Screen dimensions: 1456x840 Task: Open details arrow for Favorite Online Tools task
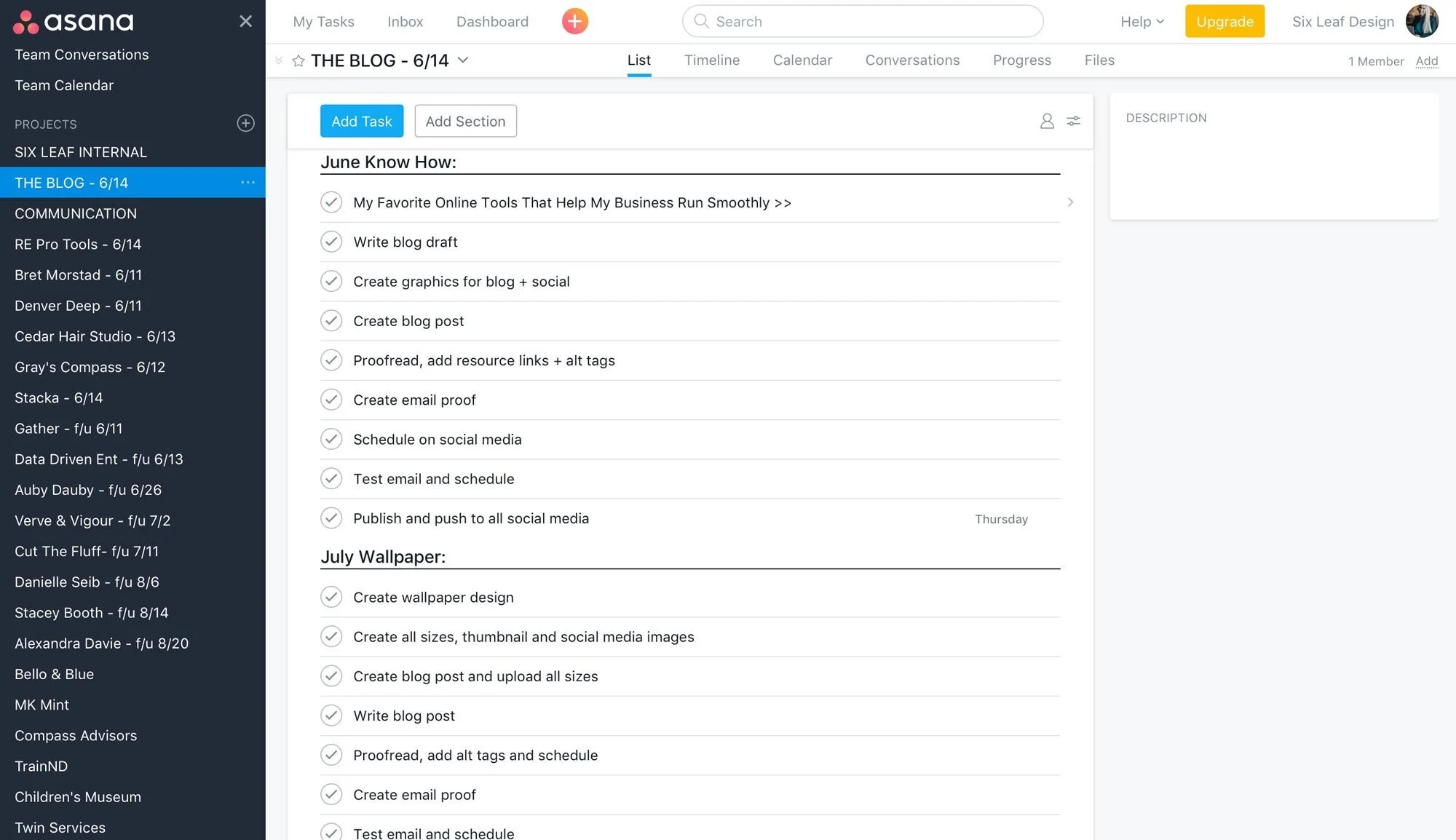(1070, 202)
